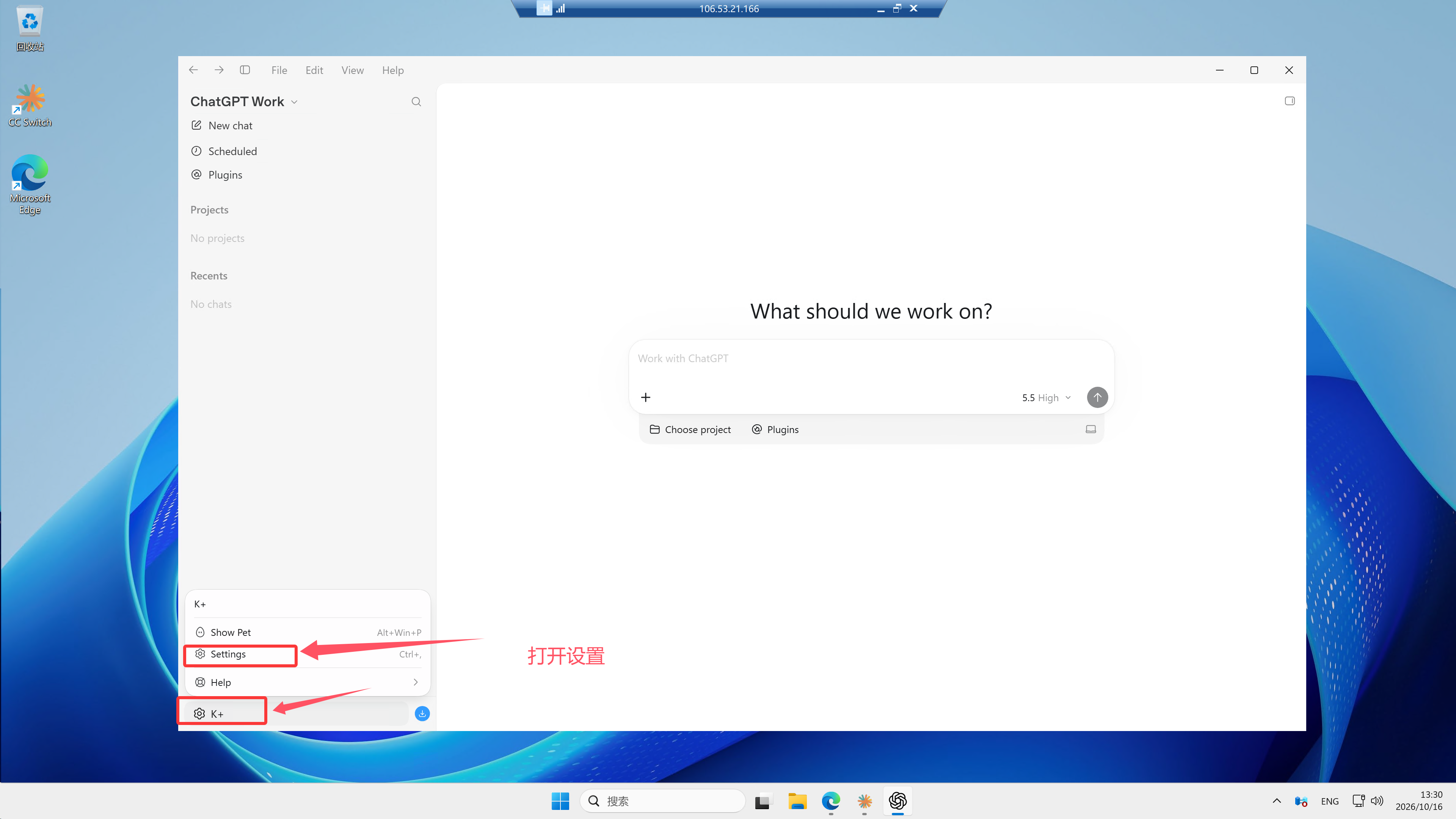
Task: Send message with the up-arrow button
Action: pyautogui.click(x=1097, y=397)
